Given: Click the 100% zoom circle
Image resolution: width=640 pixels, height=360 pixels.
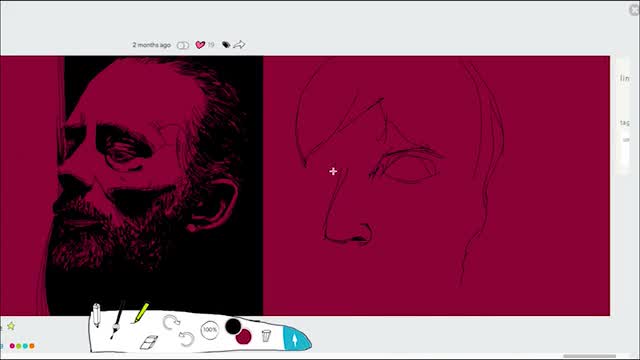Looking at the screenshot, I should (x=210, y=330).
